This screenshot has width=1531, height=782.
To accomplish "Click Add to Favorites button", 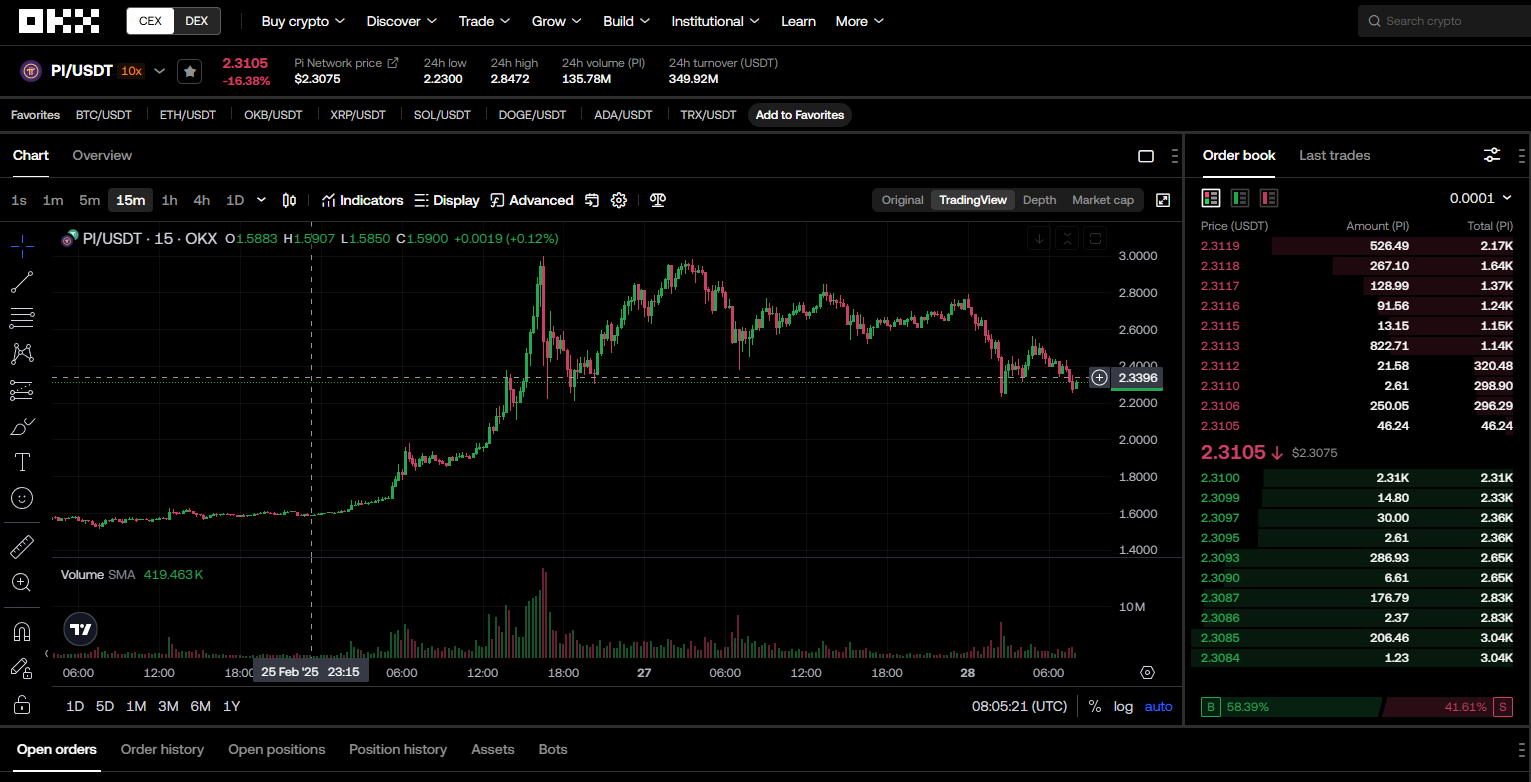I will [x=800, y=115].
